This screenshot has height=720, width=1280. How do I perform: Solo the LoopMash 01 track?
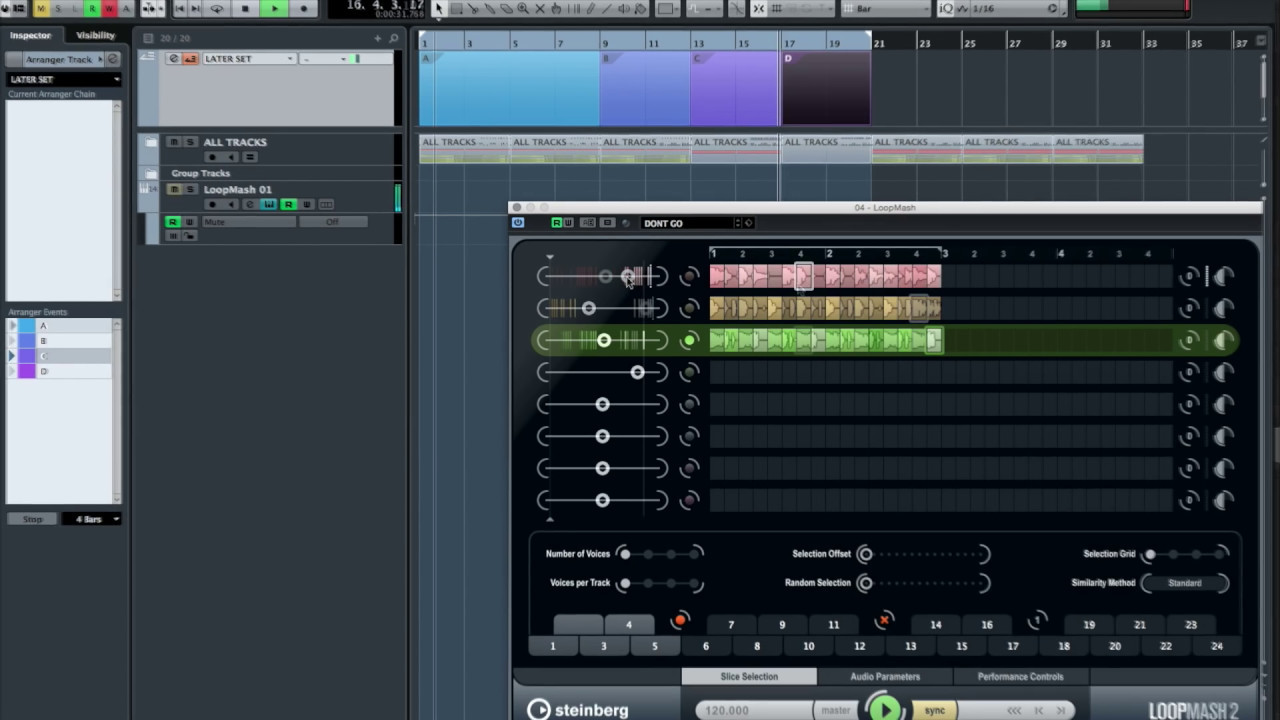[x=189, y=189]
